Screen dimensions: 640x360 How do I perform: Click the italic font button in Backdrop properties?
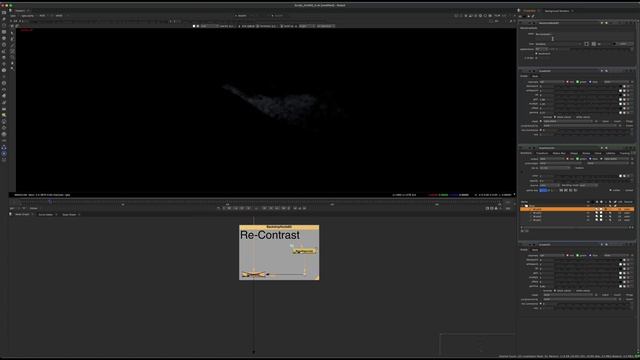593,44
